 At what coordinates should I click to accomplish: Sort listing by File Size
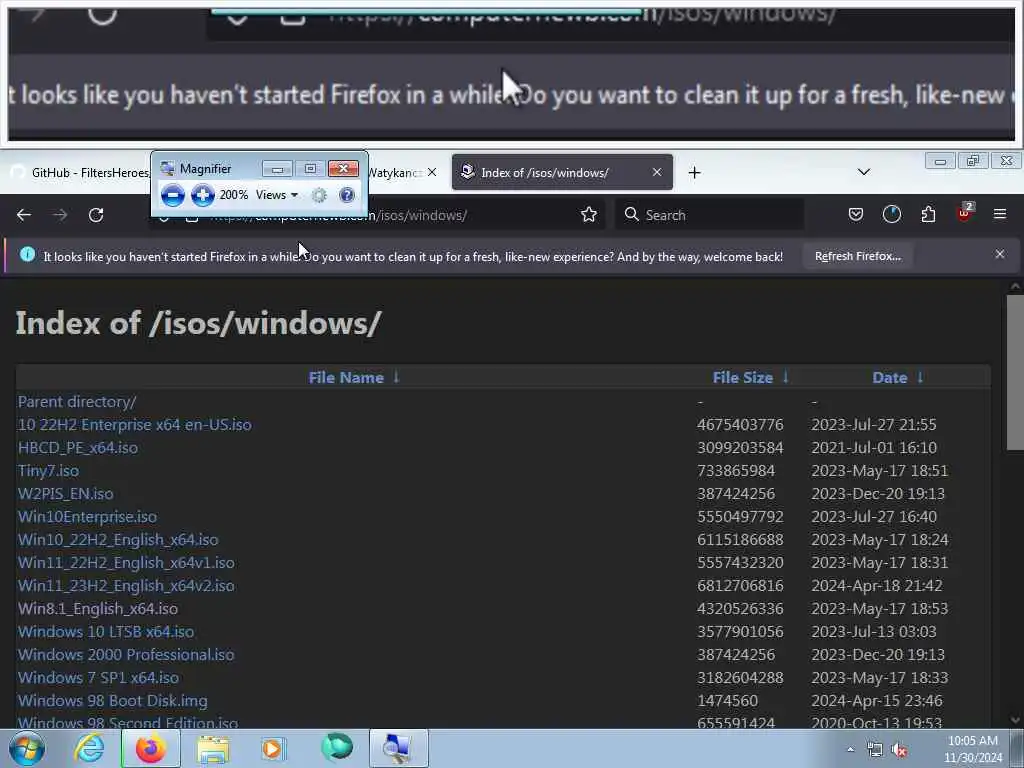pos(743,377)
